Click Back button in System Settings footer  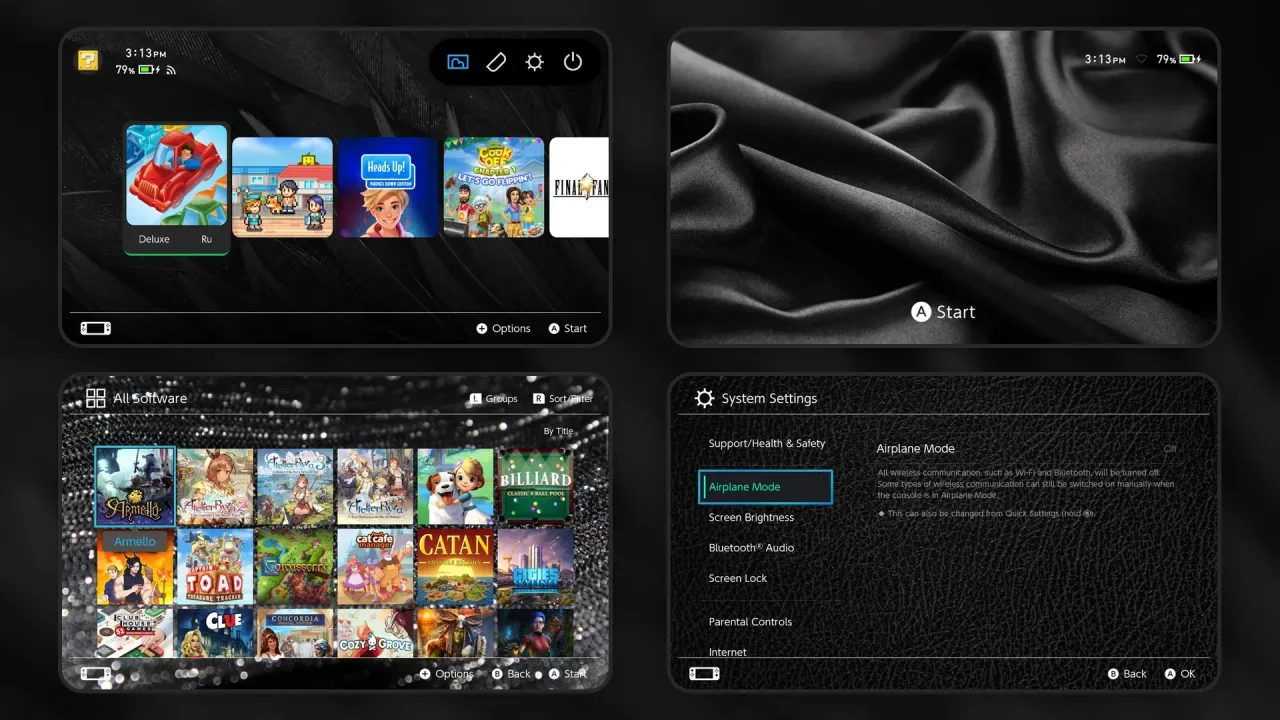1127,674
